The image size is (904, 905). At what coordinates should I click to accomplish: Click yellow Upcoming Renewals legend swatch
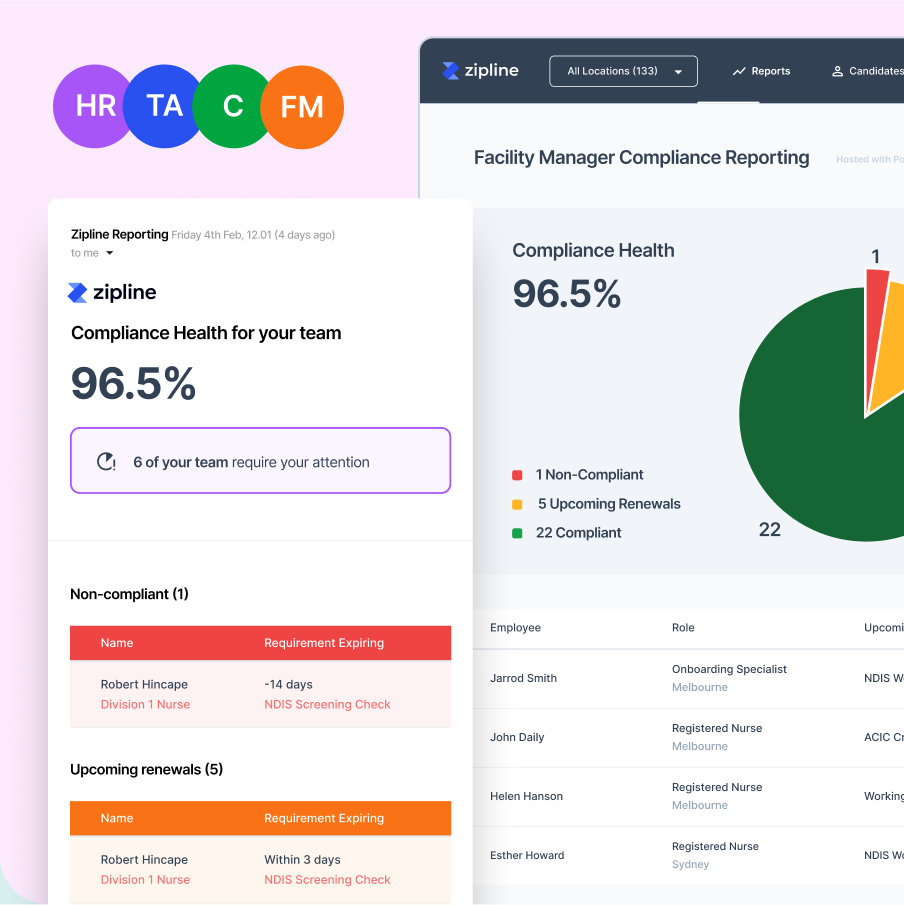coord(517,504)
